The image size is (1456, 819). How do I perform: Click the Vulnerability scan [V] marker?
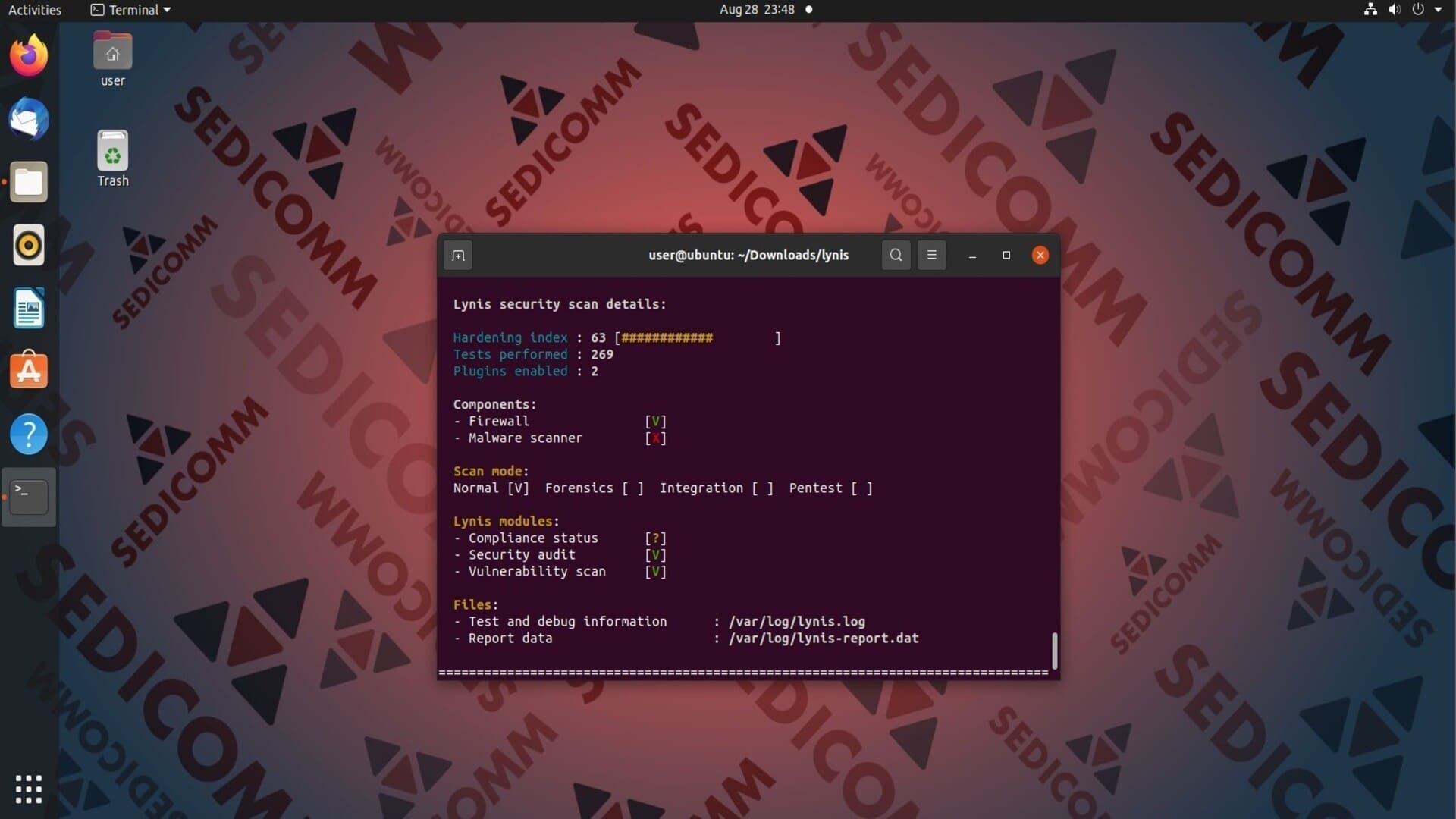click(655, 572)
